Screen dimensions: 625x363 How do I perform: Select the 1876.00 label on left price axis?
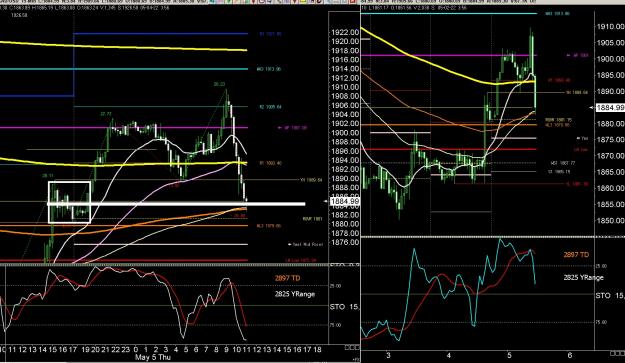pyautogui.click(x=345, y=242)
